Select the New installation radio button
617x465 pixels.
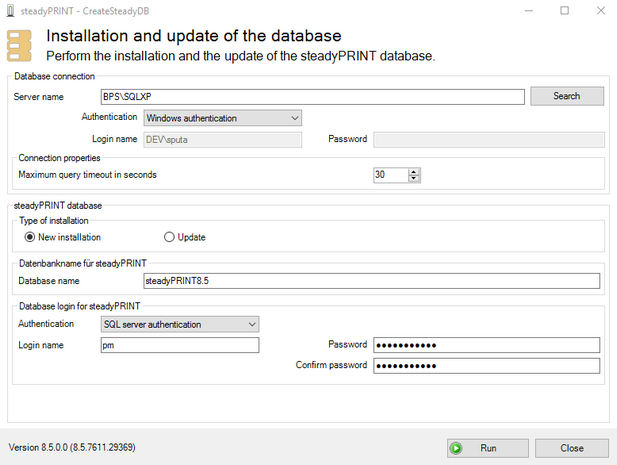pos(30,237)
